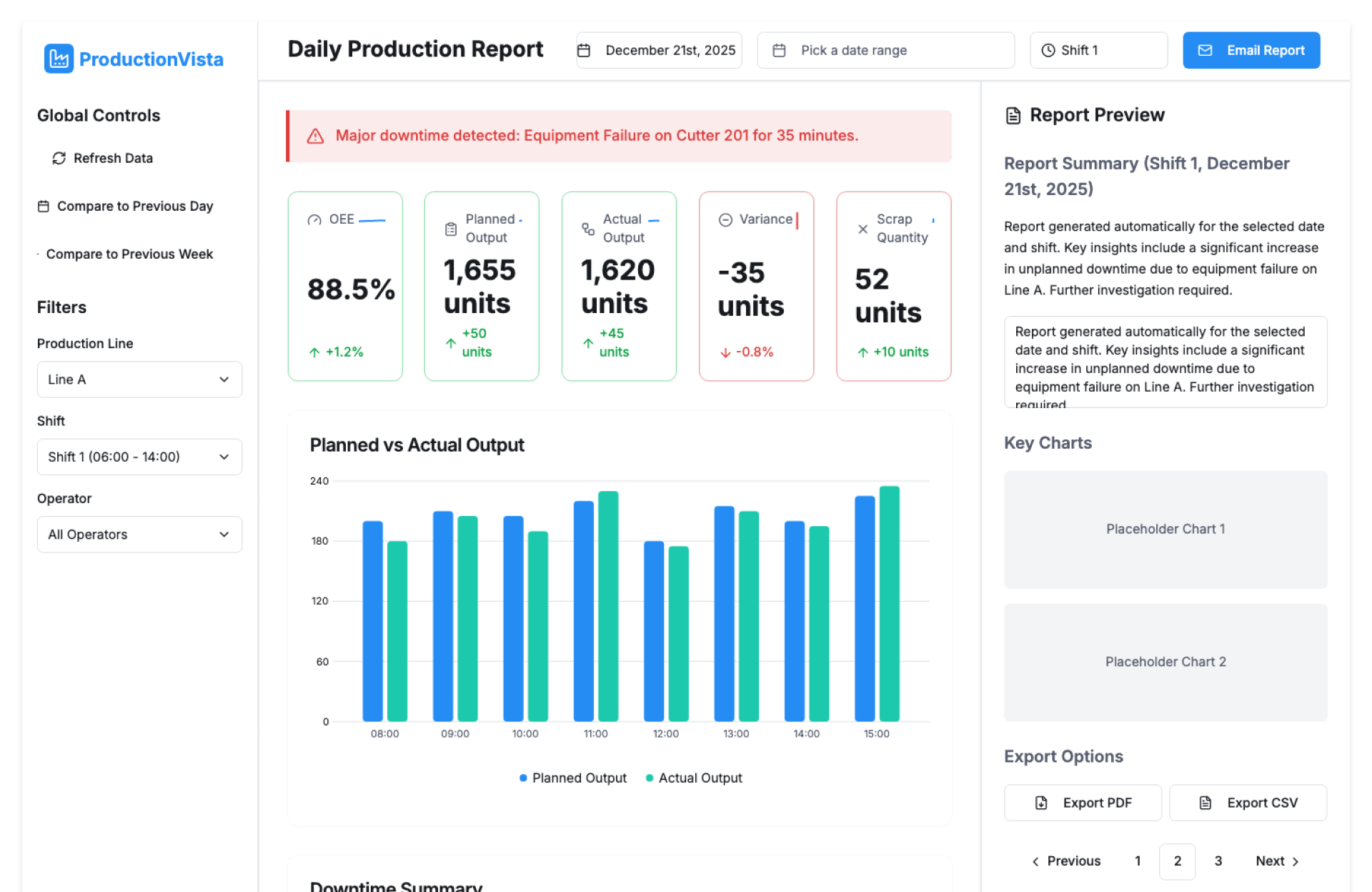Click the Report Preview document icon

[1013, 116]
